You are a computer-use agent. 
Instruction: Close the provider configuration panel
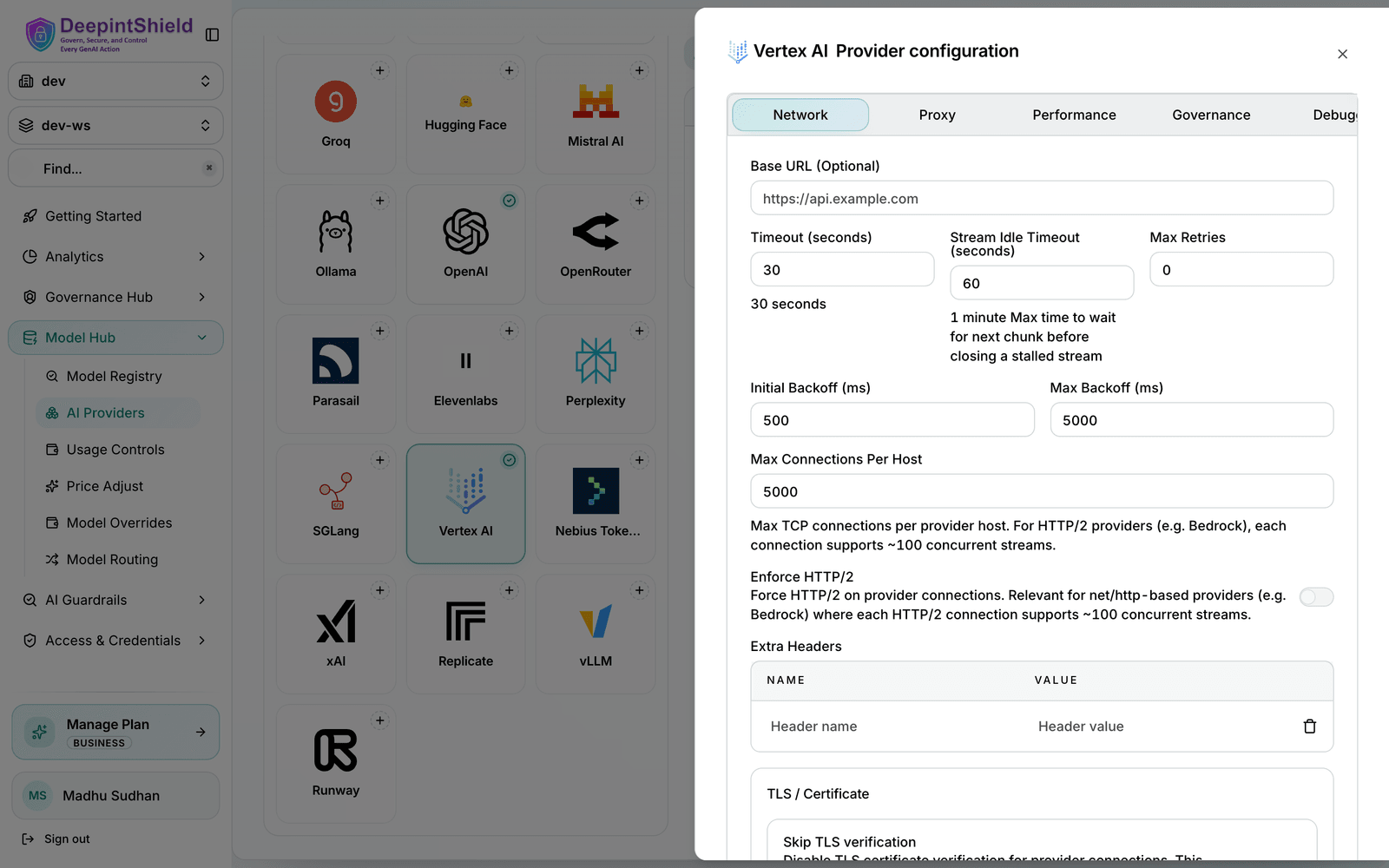(1342, 54)
